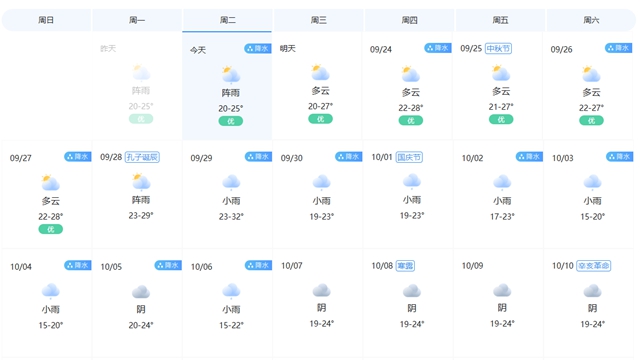Click the 明天 label
Image resolution: width=640 pixels, height=360 pixels.
[x=288, y=49]
